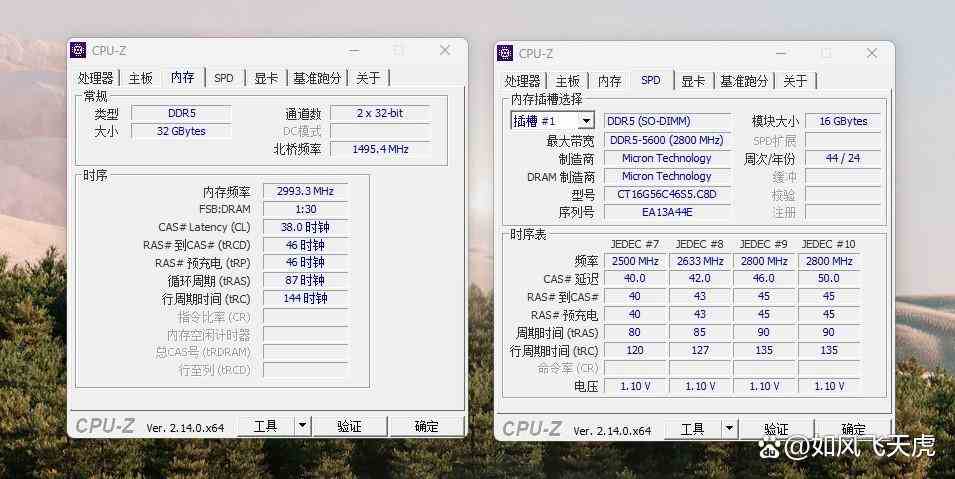The width and height of the screenshot is (955, 479).
Task: Click serial number EA13A44E
Action: [667, 212]
